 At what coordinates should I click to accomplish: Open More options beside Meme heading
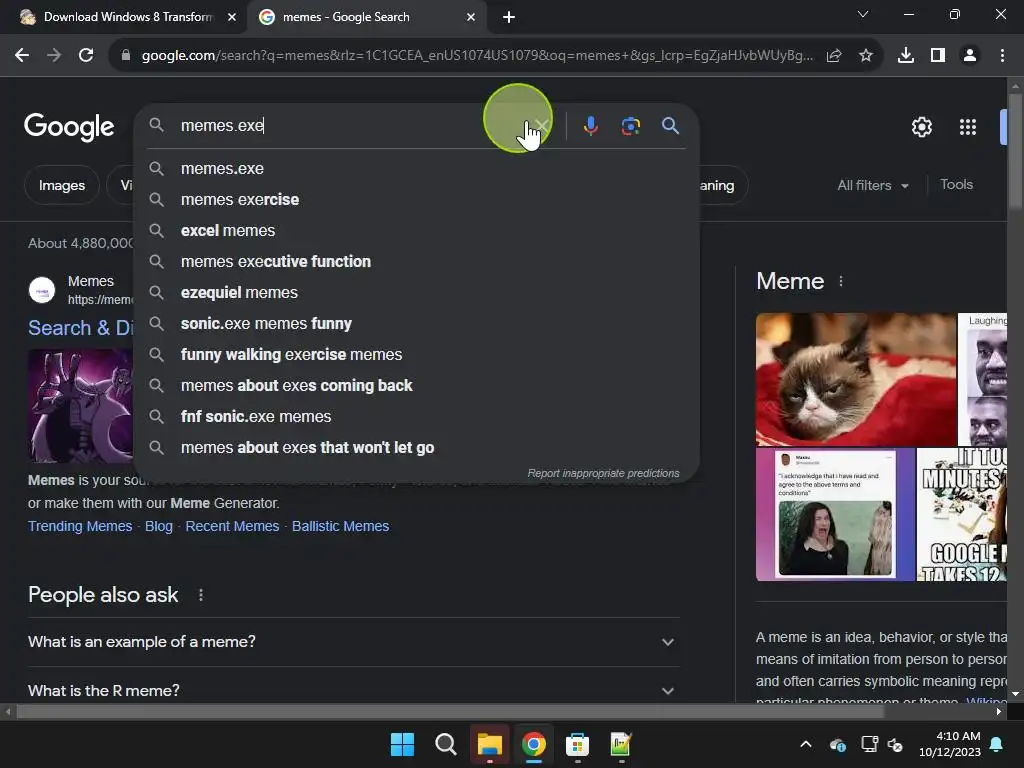tap(841, 281)
